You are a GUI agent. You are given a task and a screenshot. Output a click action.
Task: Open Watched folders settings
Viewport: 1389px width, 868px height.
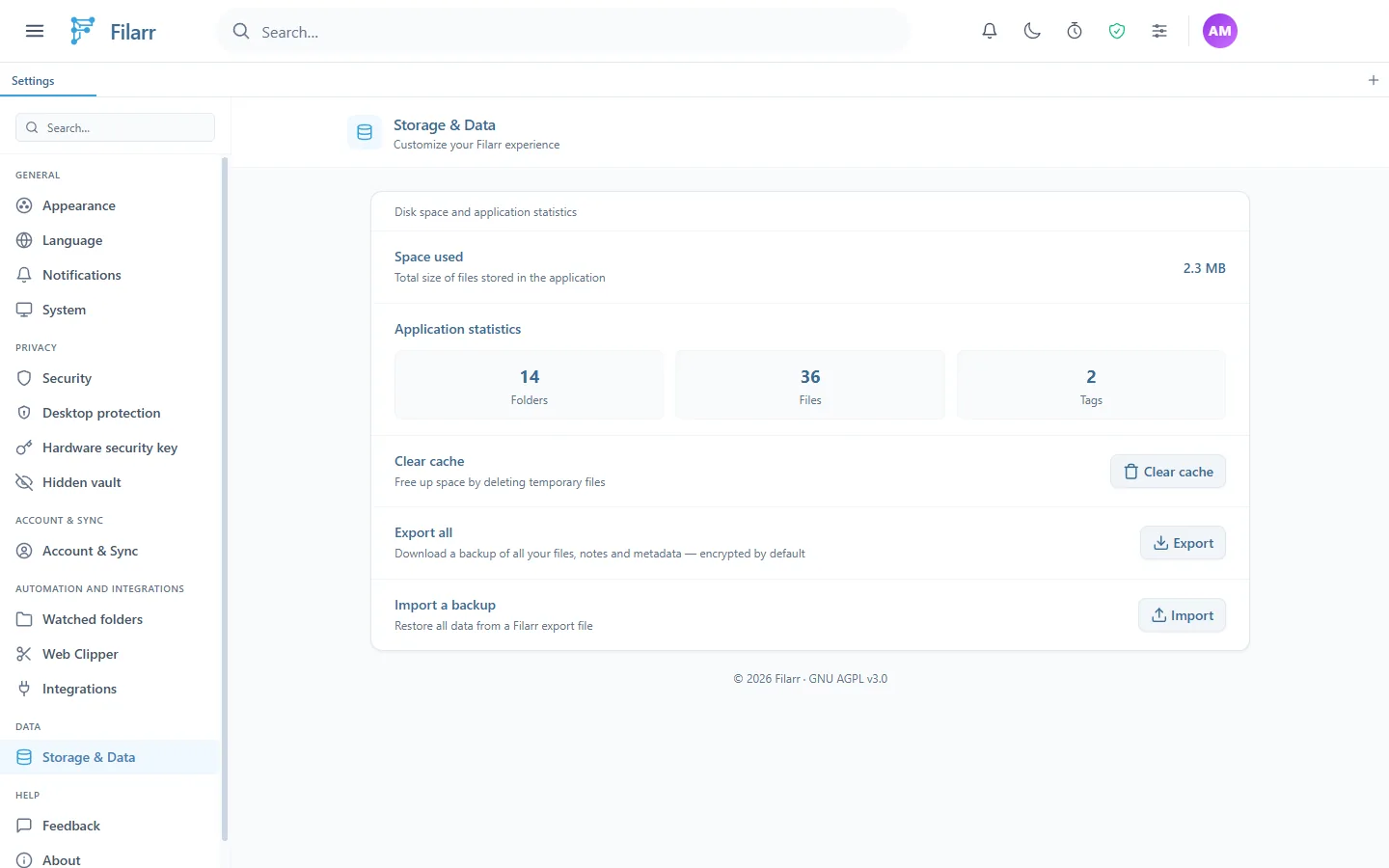110,619
